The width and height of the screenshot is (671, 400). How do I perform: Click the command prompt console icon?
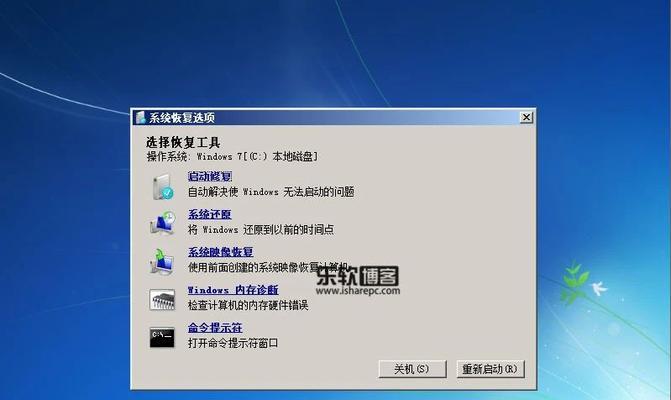click(162, 337)
